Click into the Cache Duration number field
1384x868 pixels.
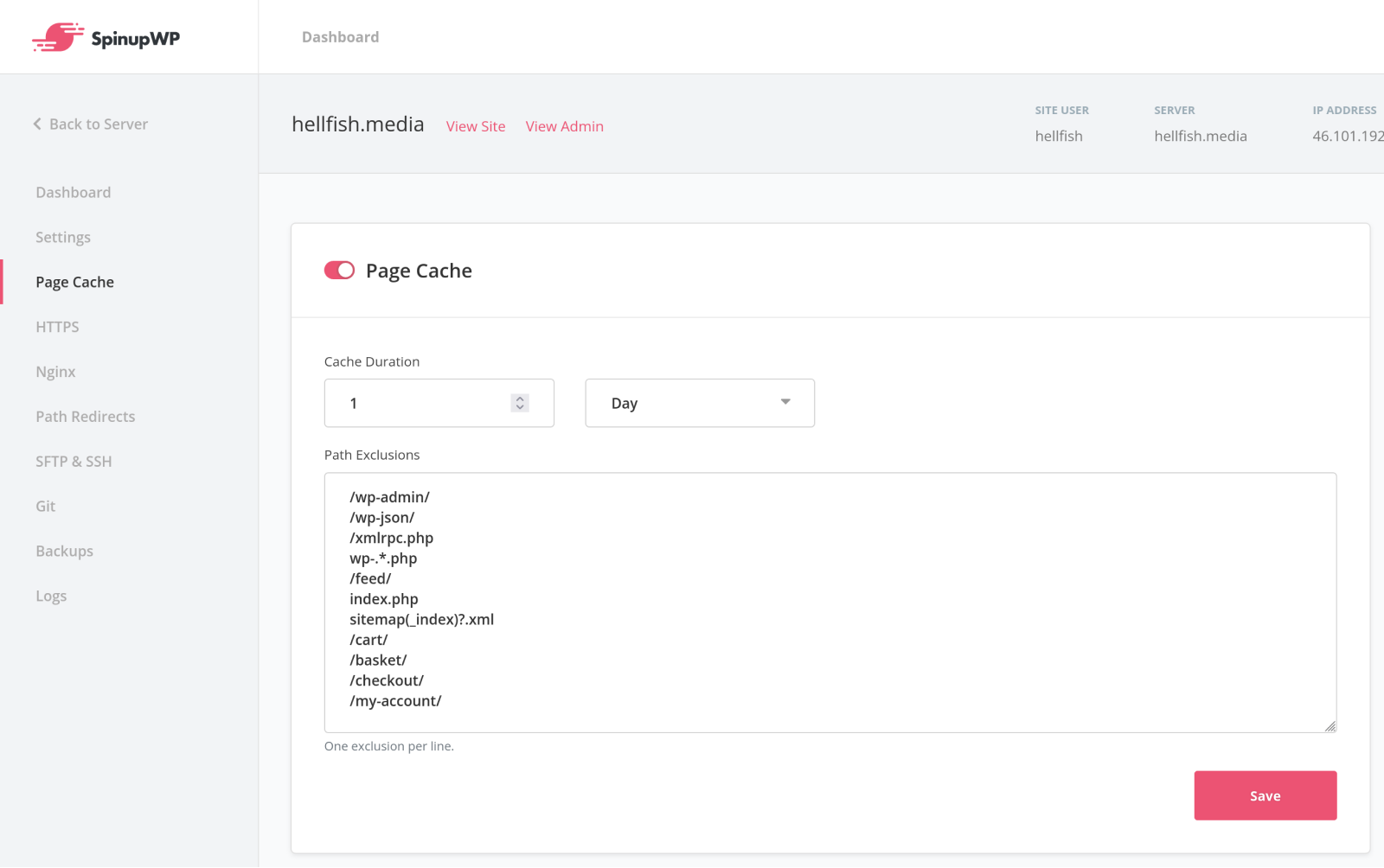click(439, 403)
